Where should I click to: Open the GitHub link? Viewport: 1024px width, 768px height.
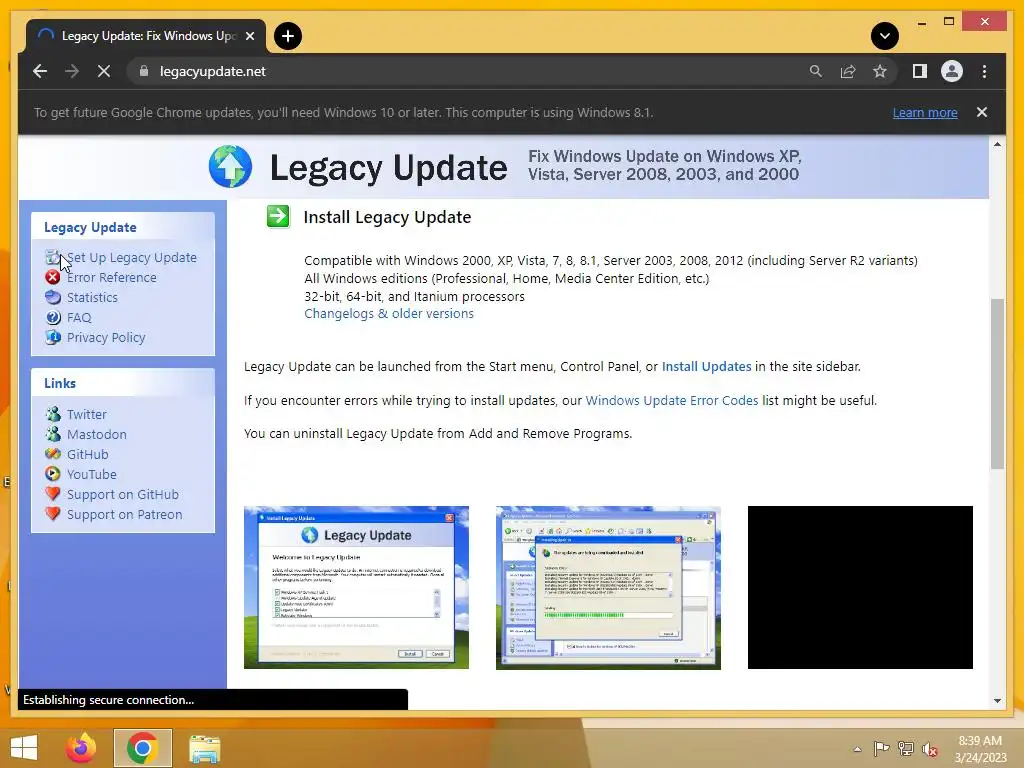click(x=88, y=455)
